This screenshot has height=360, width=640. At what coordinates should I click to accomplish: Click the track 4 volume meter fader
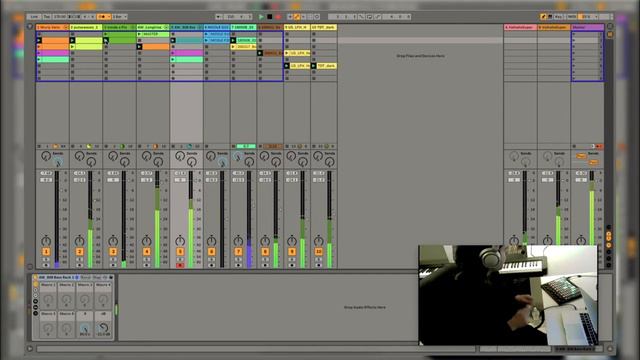tap(157, 219)
